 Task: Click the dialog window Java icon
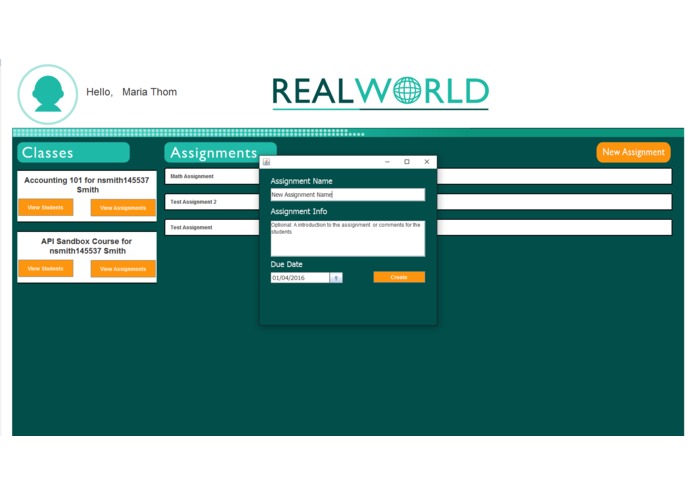click(x=266, y=162)
